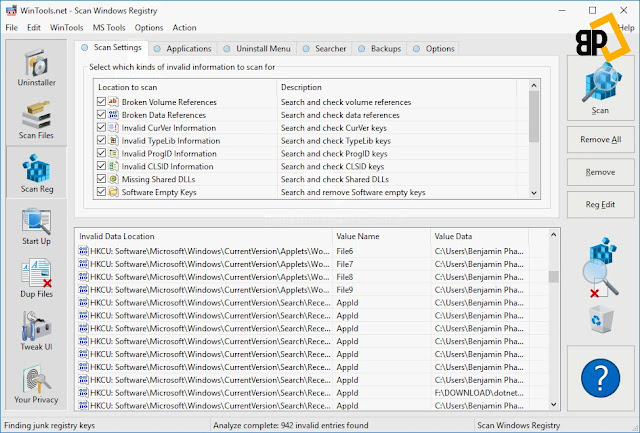The height and width of the screenshot is (433, 640).
Task: Click the WinTools.net title bar app icon
Action: click(11, 11)
